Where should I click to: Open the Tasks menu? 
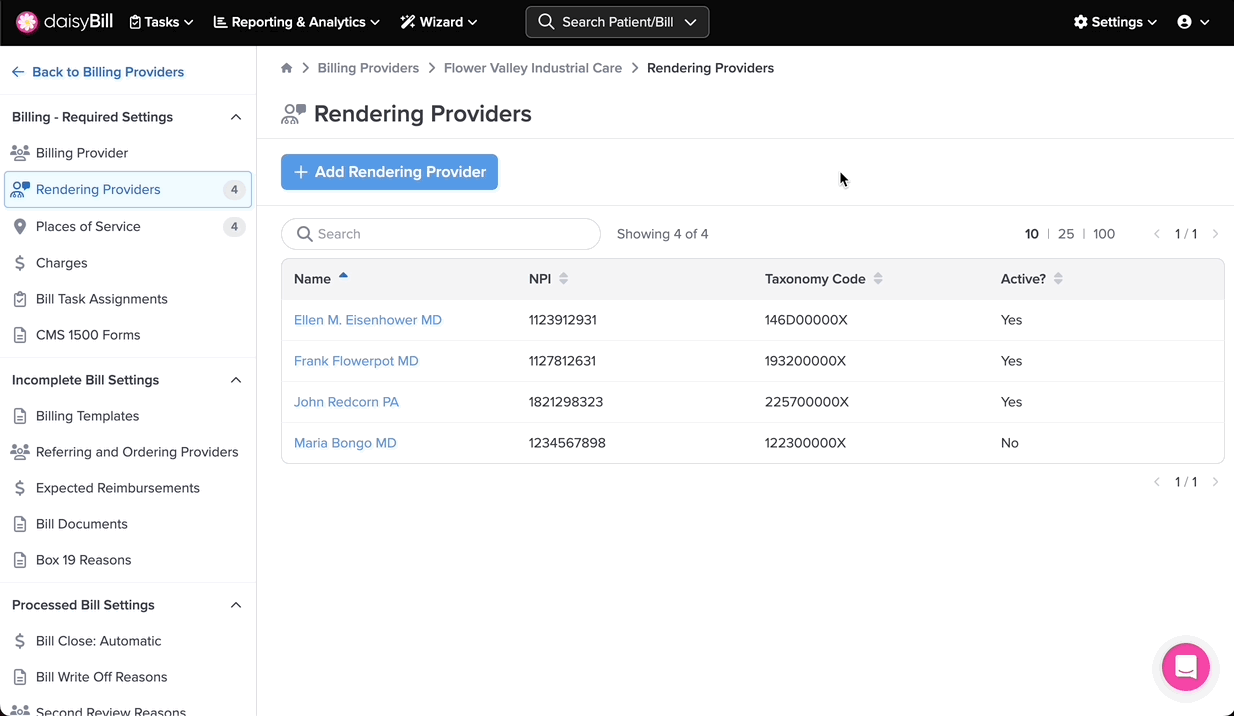tap(161, 22)
